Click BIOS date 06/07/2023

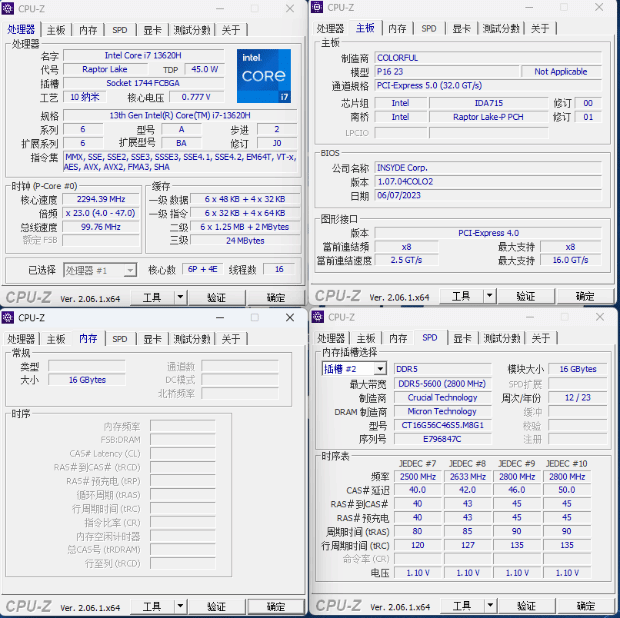(x=488, y=195)
